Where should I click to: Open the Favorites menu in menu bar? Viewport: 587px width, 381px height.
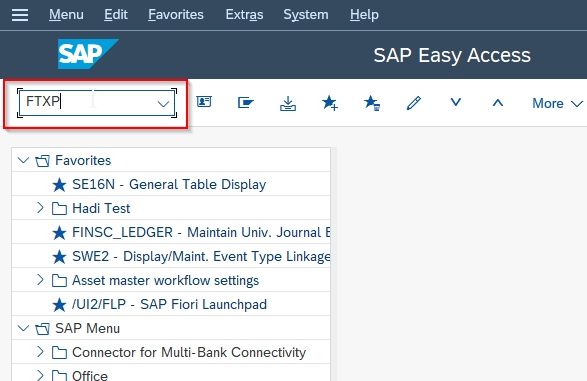point(176,15)
